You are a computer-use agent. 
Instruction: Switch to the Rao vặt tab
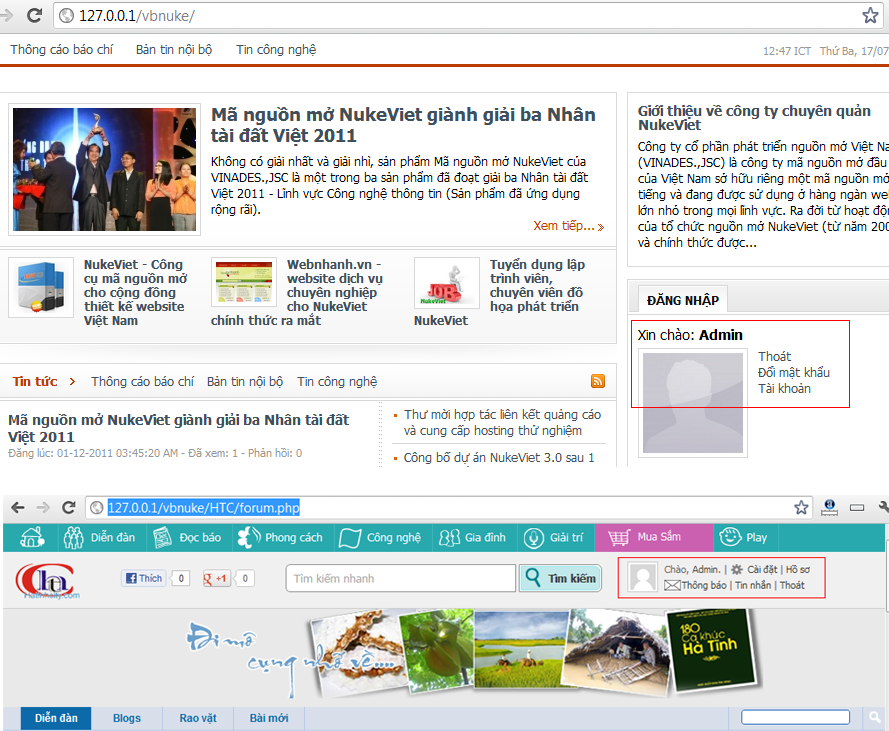(198, 718)
